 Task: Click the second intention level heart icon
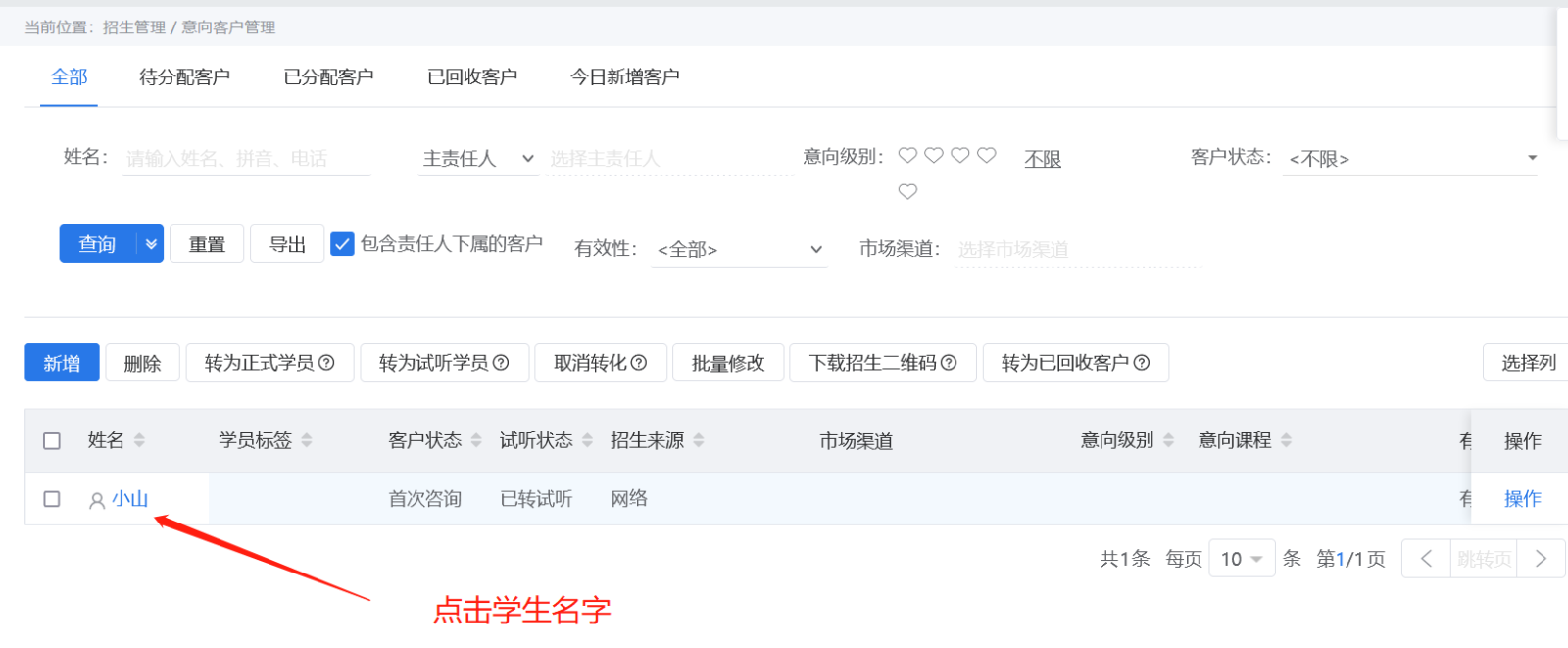click(934, 155)
